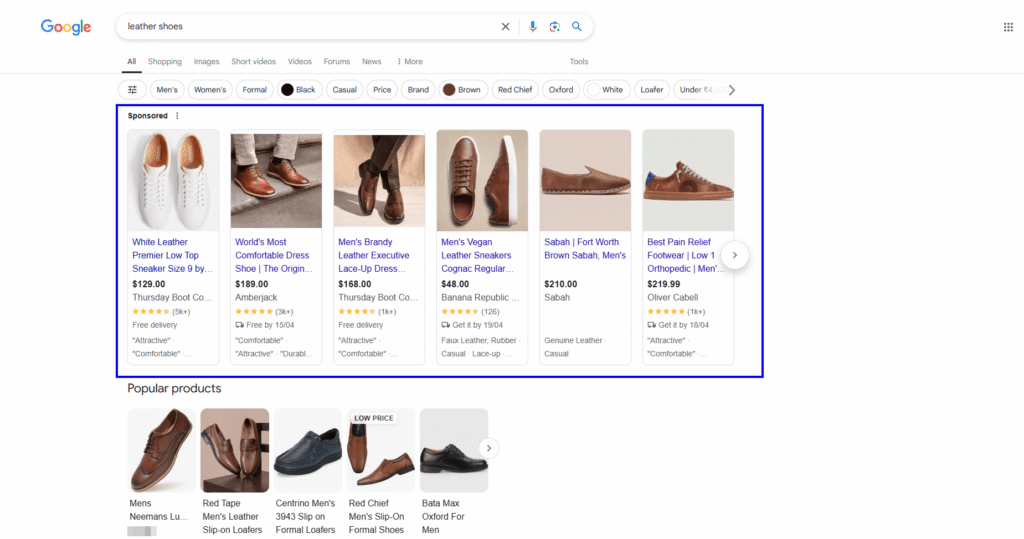Open Best Pain Relief Footwear link
The width and height of the screenshot is (1024, 539).
point(686,255)
